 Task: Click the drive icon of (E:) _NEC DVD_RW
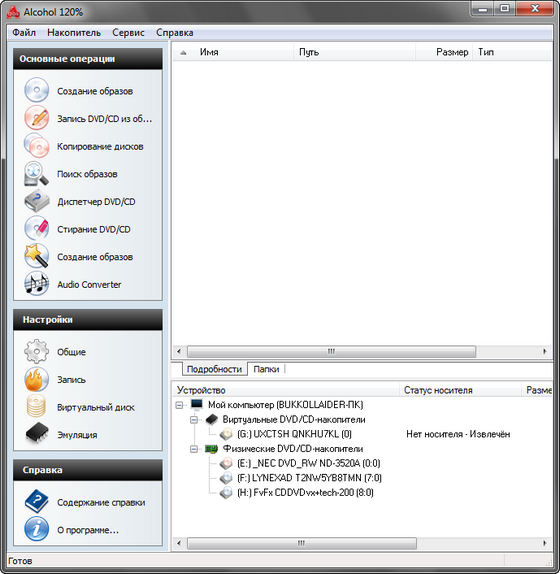tap(226, 463)
